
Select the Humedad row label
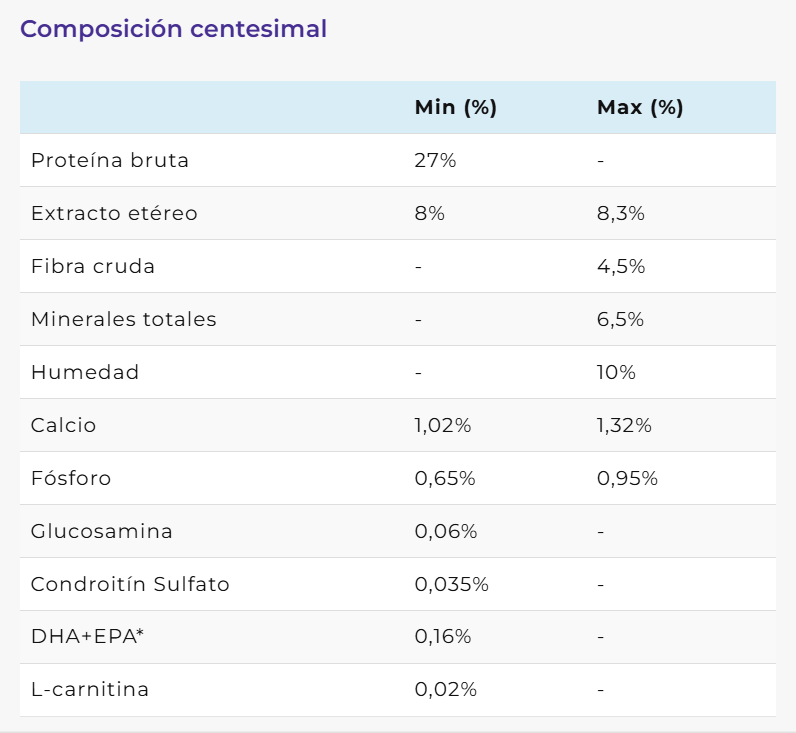coord(85,372)
